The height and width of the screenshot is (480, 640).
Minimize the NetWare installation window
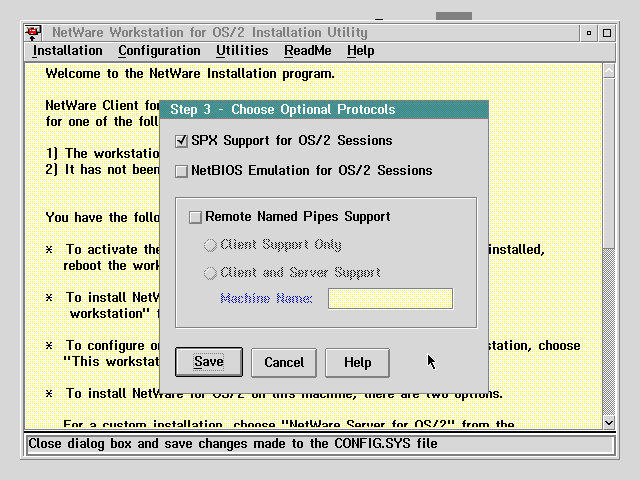pos(589,33)
